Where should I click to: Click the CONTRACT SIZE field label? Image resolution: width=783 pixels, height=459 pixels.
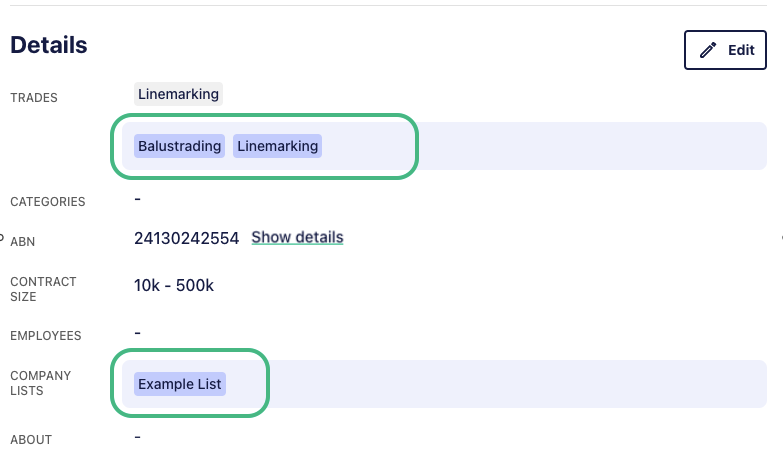tap(43, 289)
